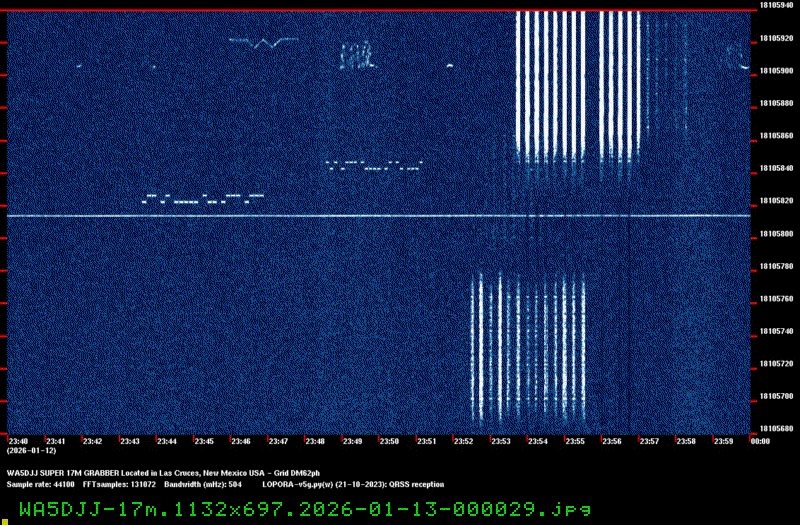Select the LOPORA-v5g.py(w) QRSS reception text
Image resolution: width=800 pixels, height=525 pixels.
point(353,485)
